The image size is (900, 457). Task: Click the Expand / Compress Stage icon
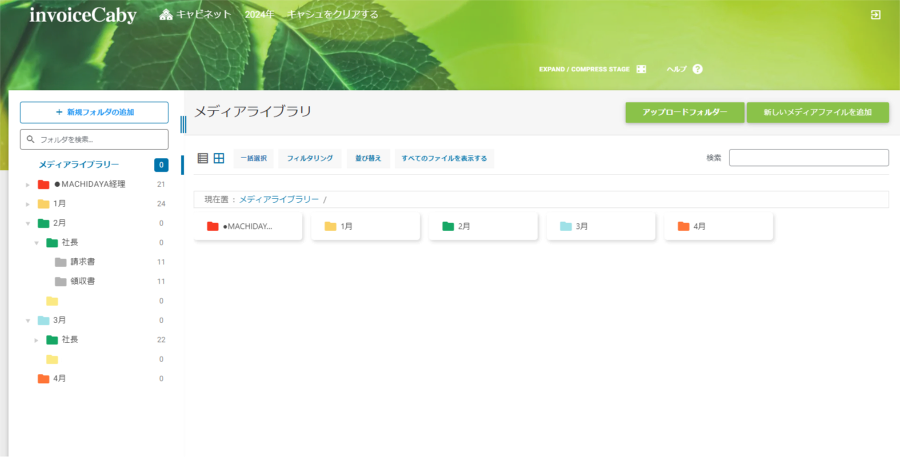pos(641,69)
